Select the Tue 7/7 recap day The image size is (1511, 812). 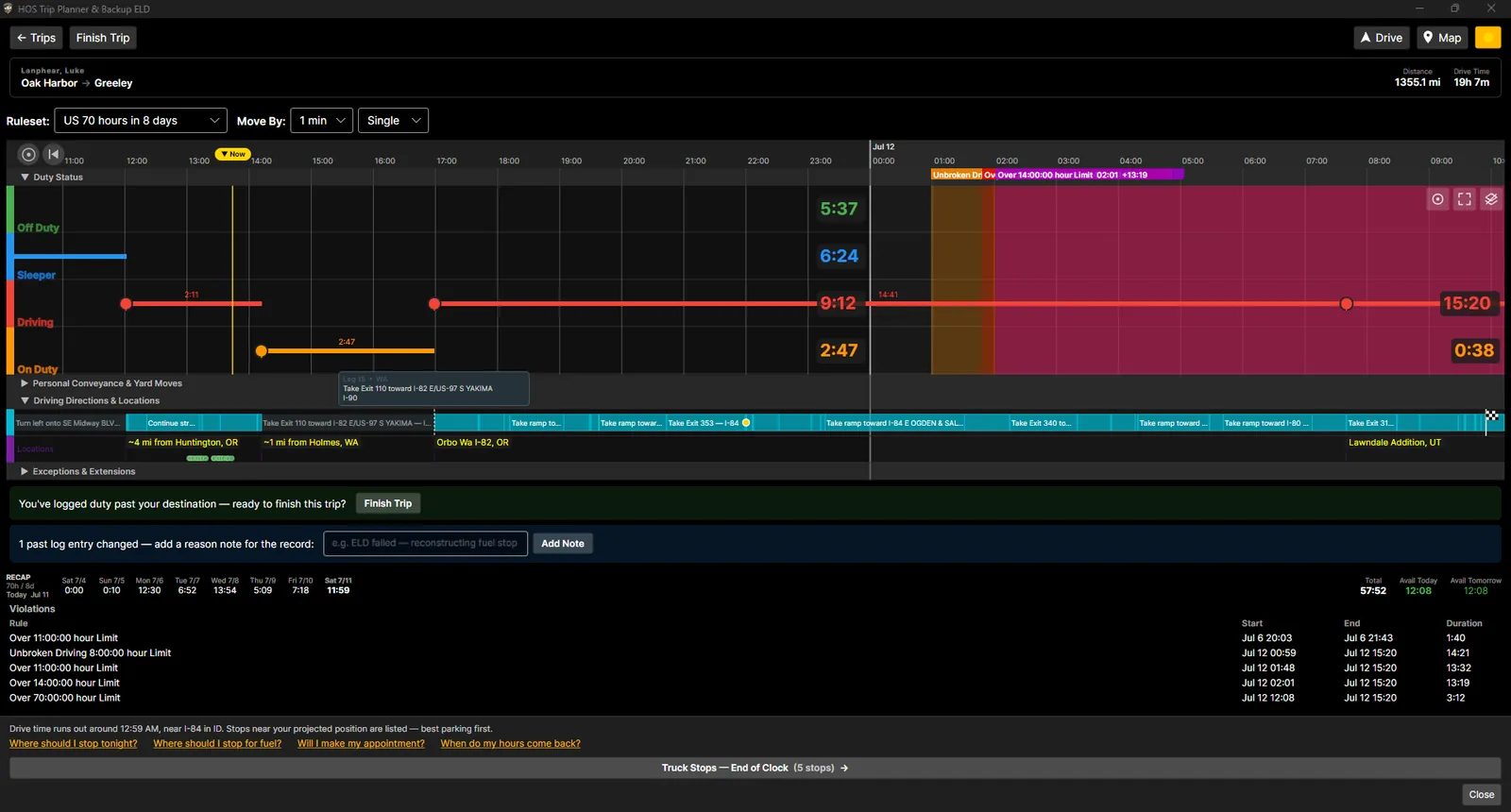click(x=187, y=585)
